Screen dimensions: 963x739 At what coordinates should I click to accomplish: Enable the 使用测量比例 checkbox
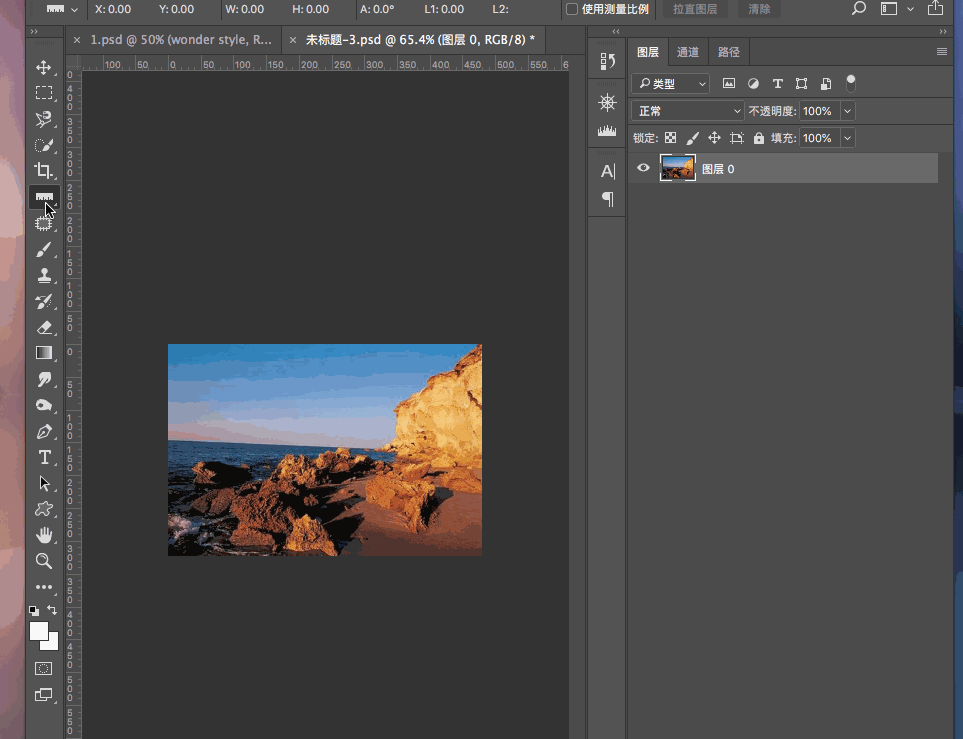572,9
